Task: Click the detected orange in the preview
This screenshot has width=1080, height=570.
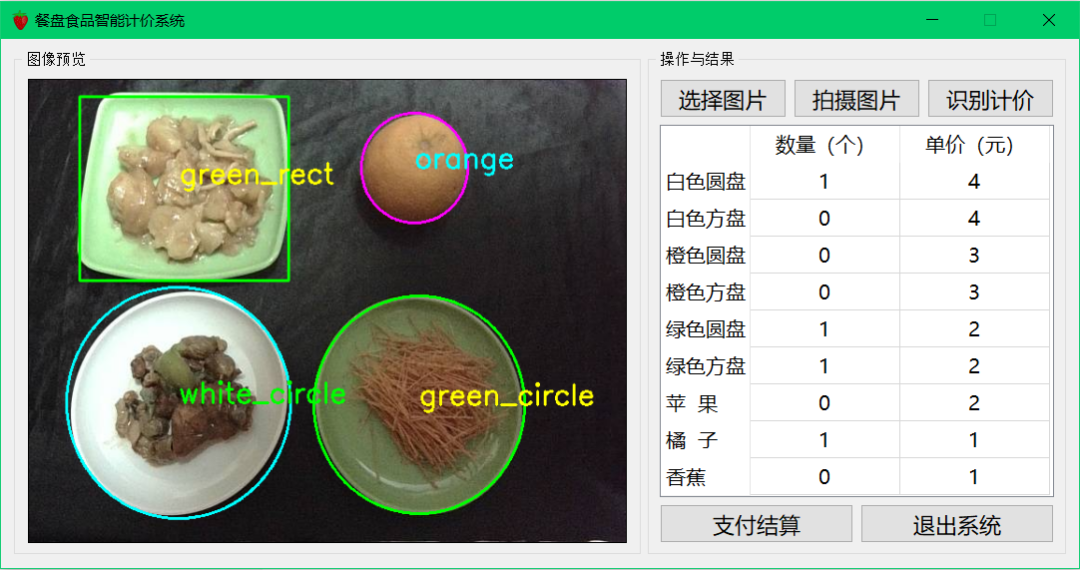Action: pyautogui.click(x=414, y=168)
